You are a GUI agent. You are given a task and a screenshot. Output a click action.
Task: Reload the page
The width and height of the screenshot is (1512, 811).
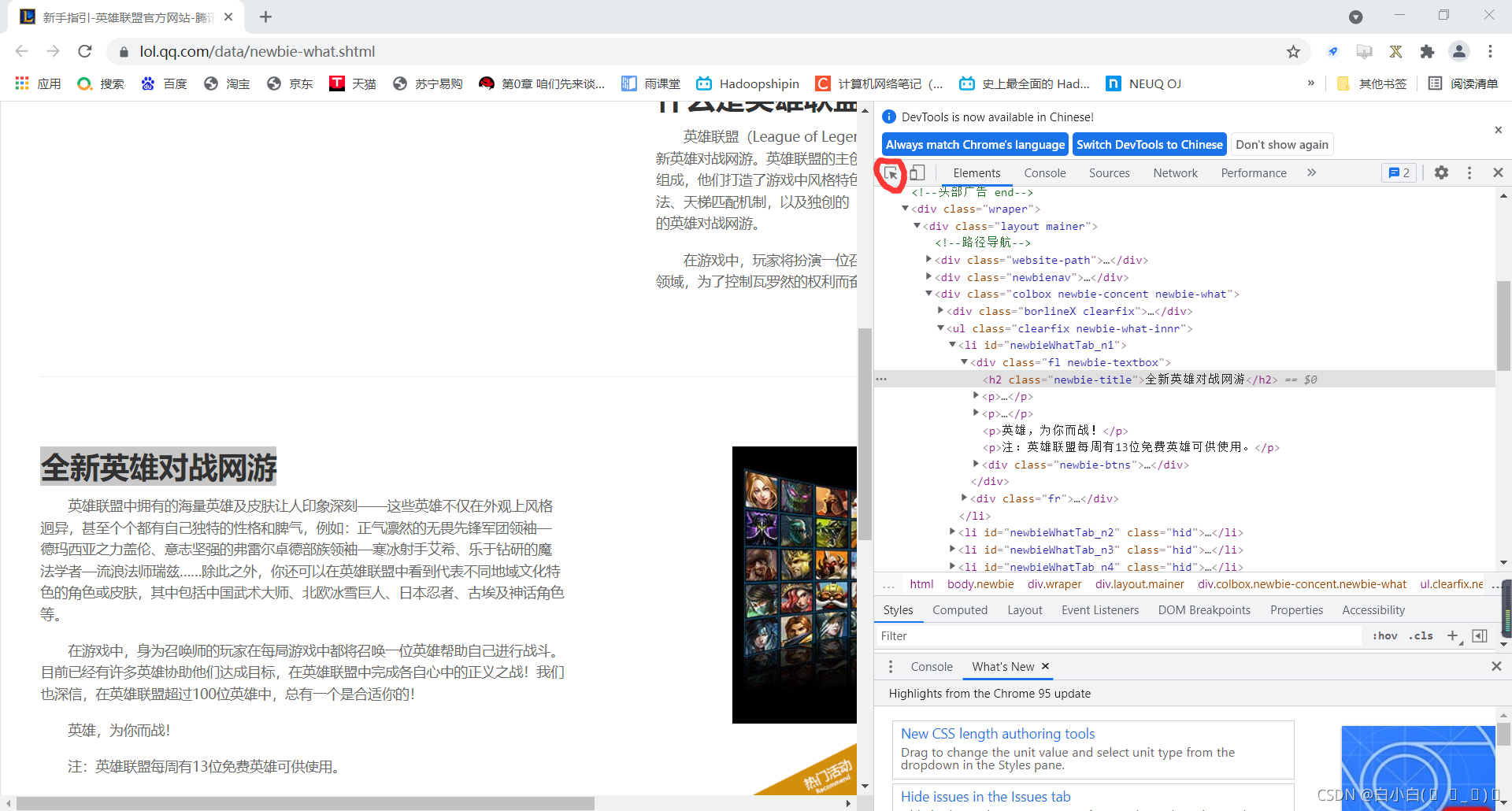[x=85, y=51]
